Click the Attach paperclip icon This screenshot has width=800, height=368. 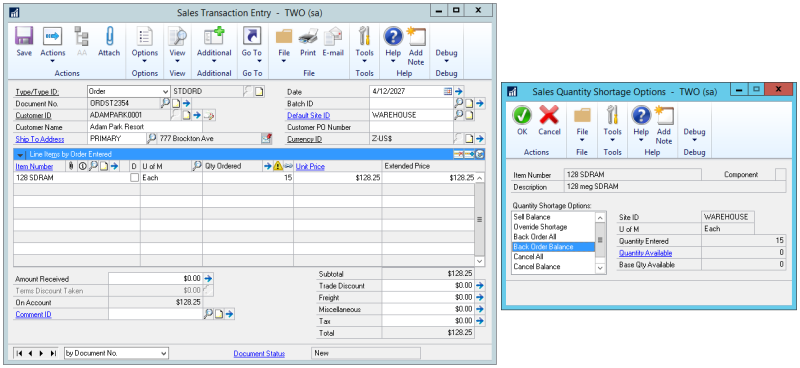(109, 41)
